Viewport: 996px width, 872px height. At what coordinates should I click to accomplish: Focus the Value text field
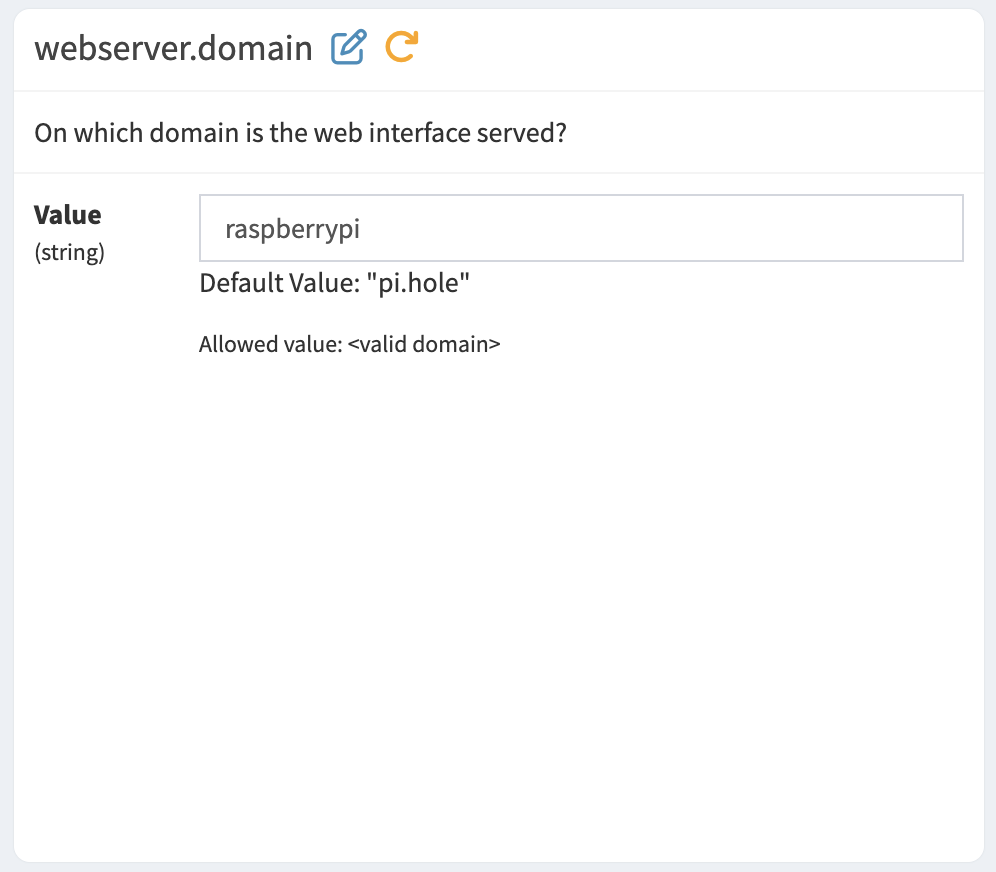(581, 228)
